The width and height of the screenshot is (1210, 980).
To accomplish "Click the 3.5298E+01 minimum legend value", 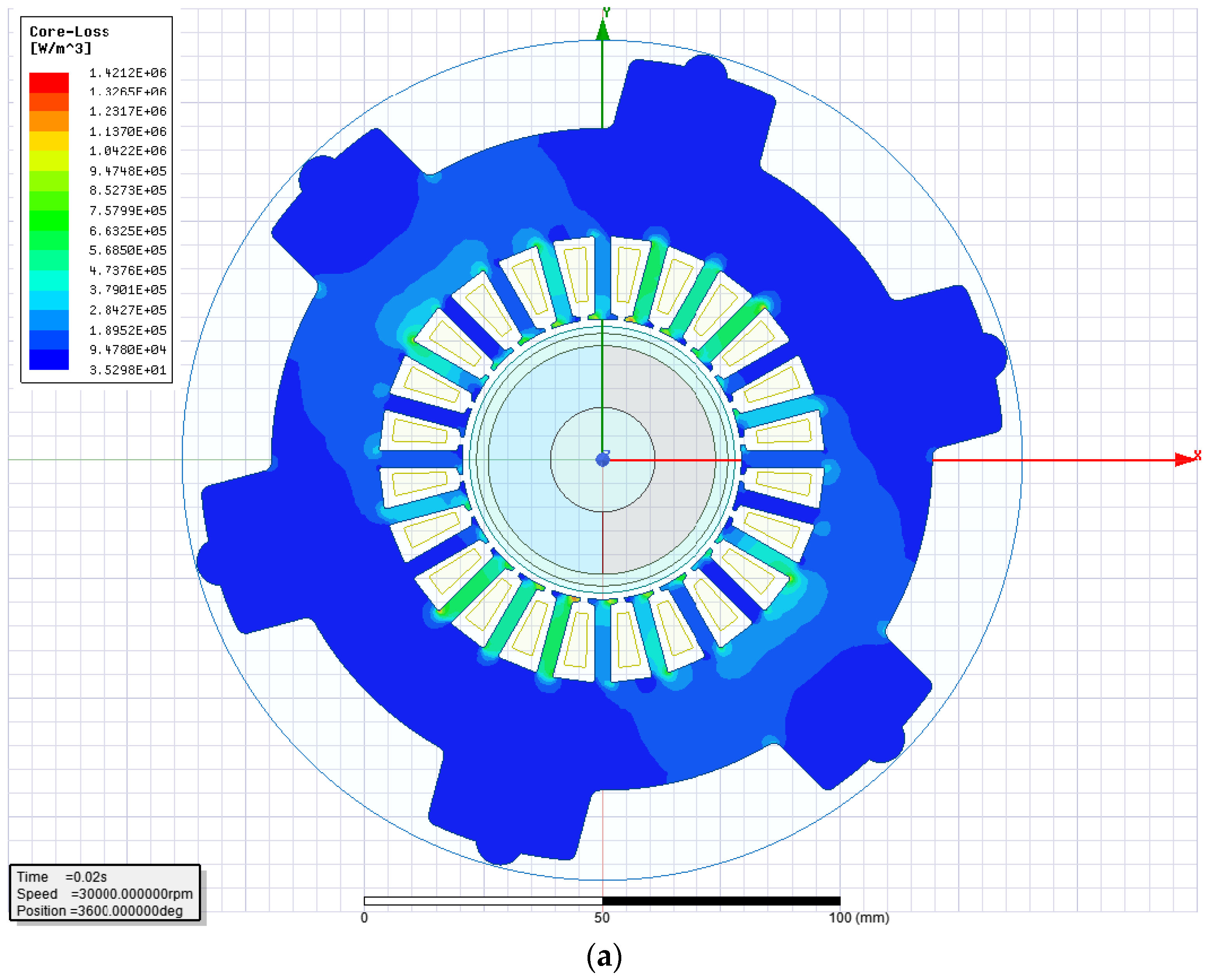I will pyautogui.click(x=127, y=370).
